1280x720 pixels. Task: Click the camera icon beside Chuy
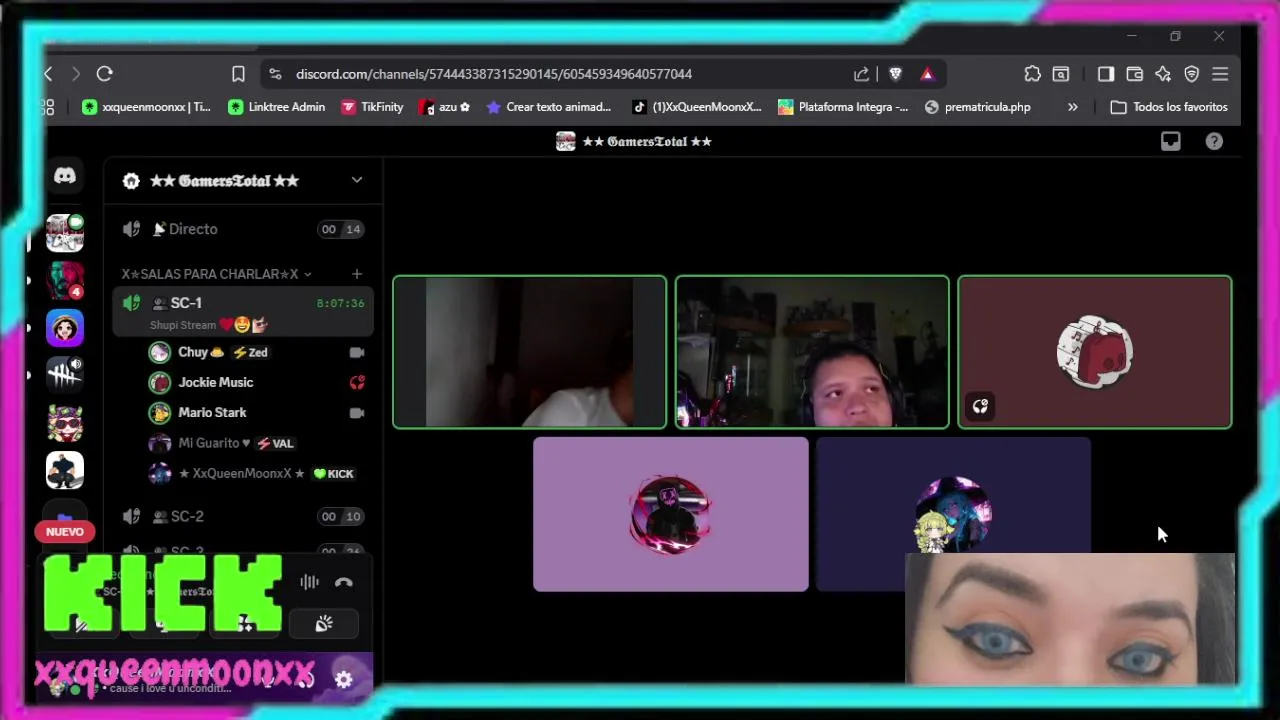tap(357, 352)
